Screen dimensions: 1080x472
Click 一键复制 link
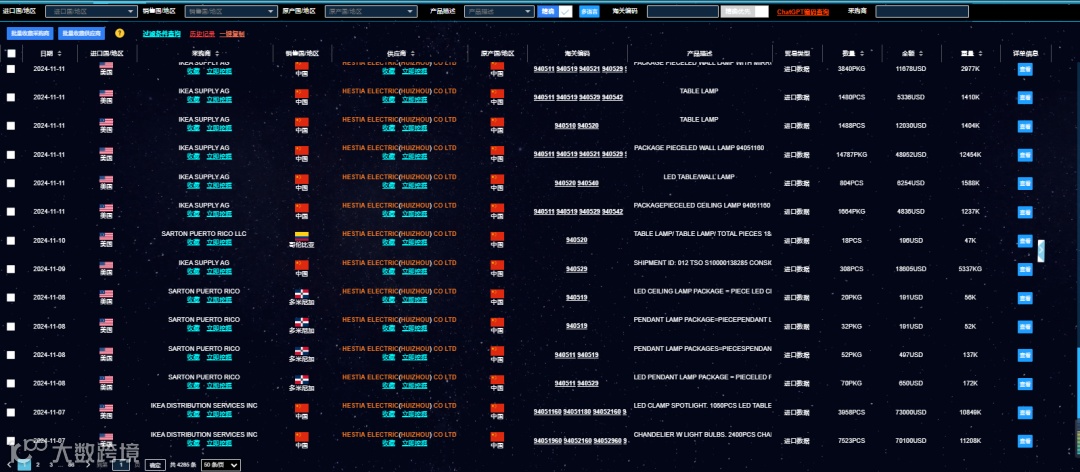point(232,33)
